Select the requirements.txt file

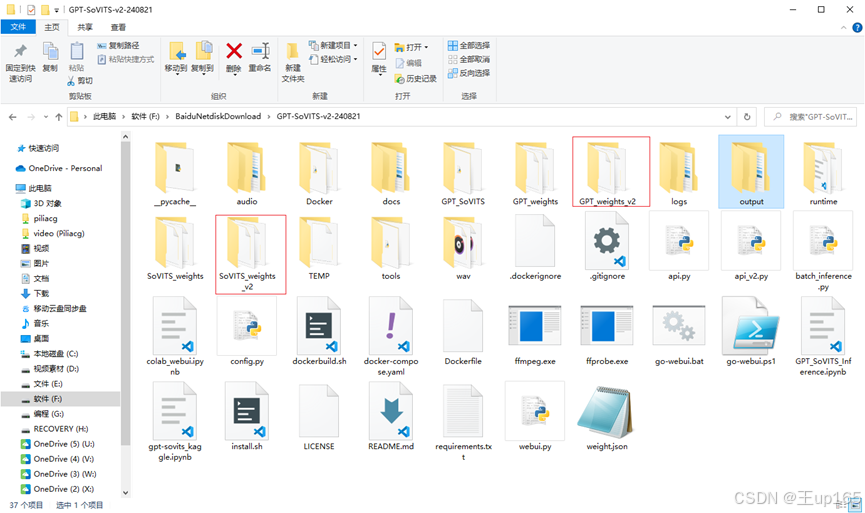(463, 423)
